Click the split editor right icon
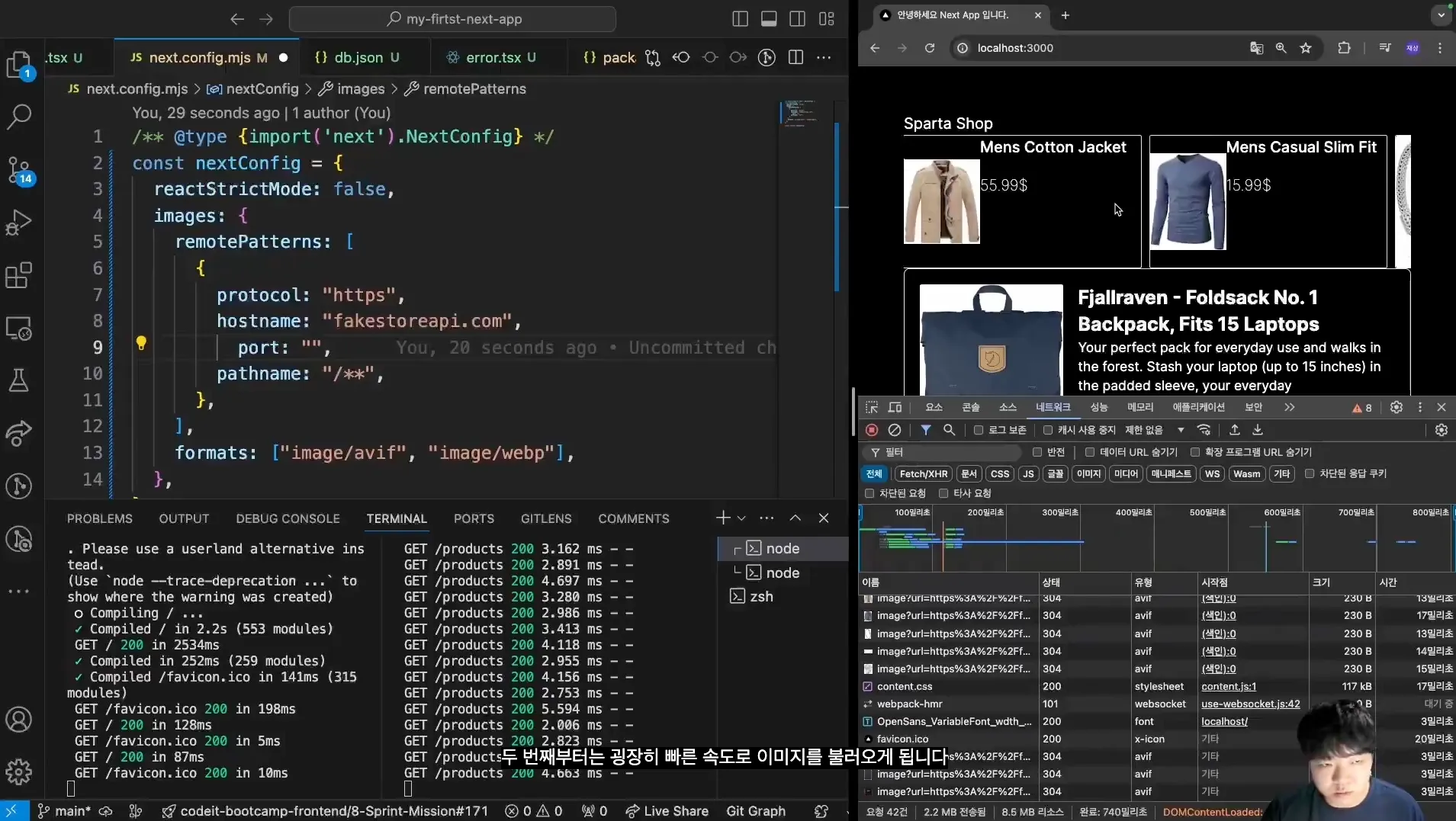Viewport: 1456px width, 821px height. 795,57
